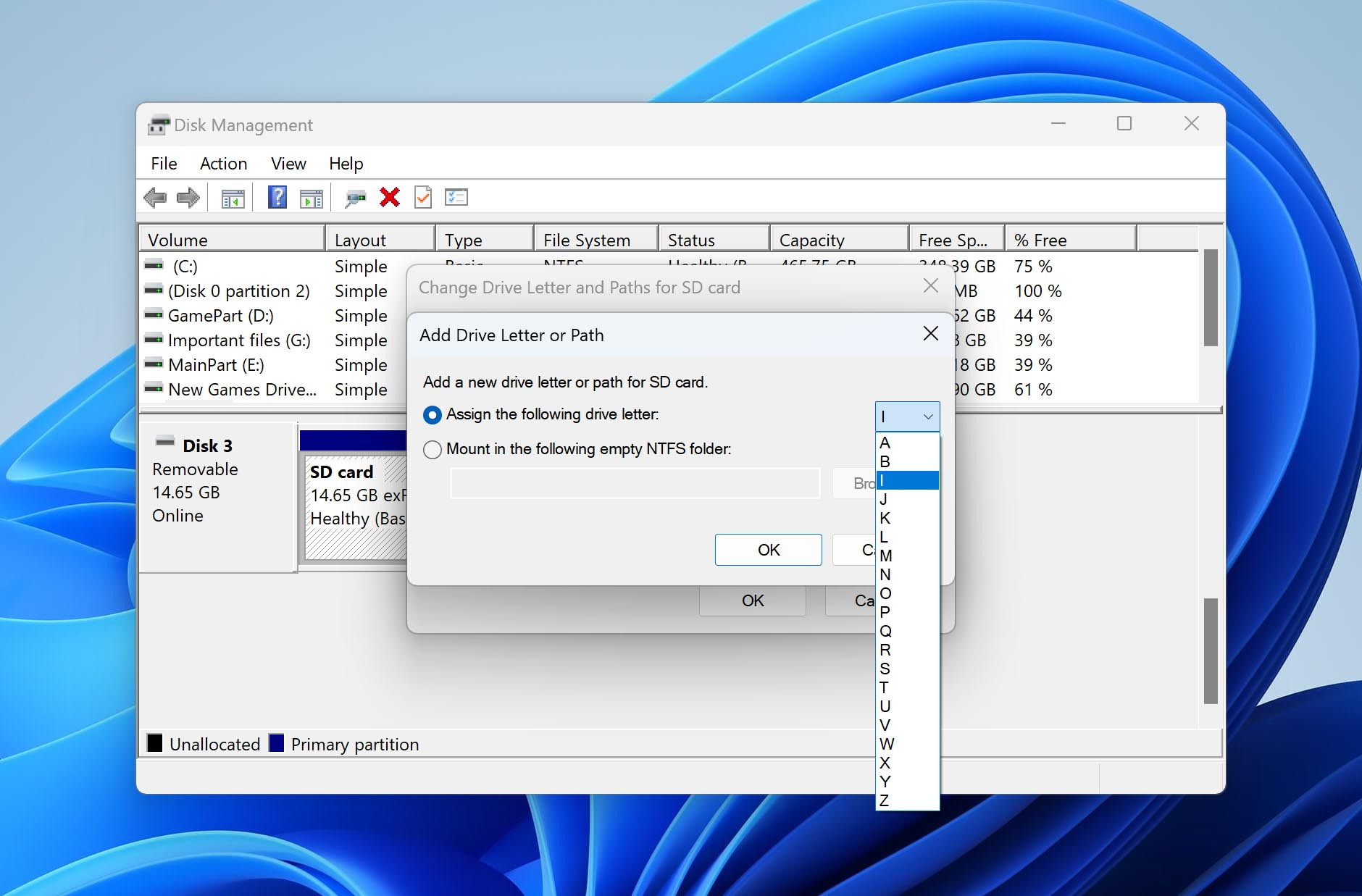The height and width of the screenshot is (896, 1362).
Task: Choose drive letter M from list
Action: point(907,556)
